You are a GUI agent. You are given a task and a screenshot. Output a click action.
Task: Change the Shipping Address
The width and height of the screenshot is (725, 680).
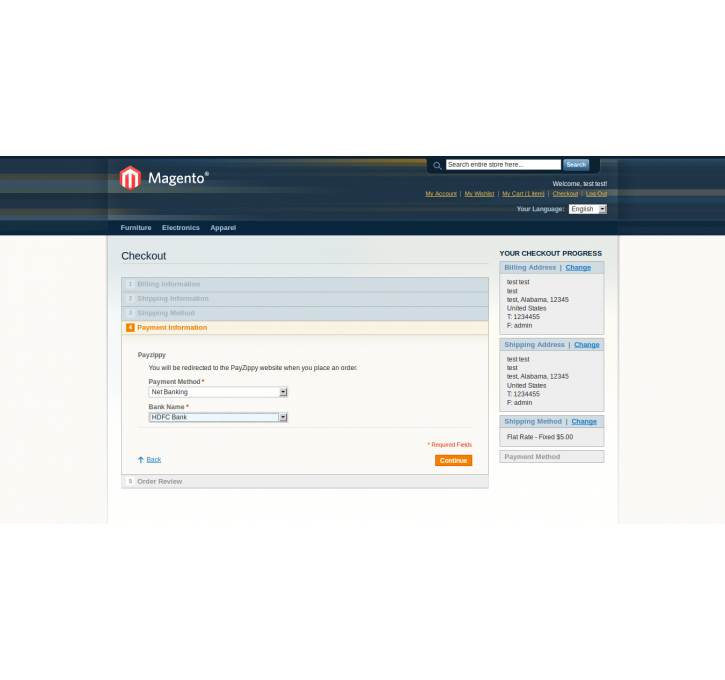click(587, 345)
